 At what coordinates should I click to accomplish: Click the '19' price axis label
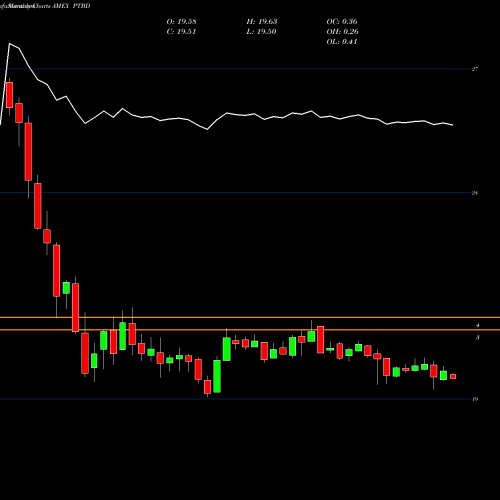click(475, 399)
